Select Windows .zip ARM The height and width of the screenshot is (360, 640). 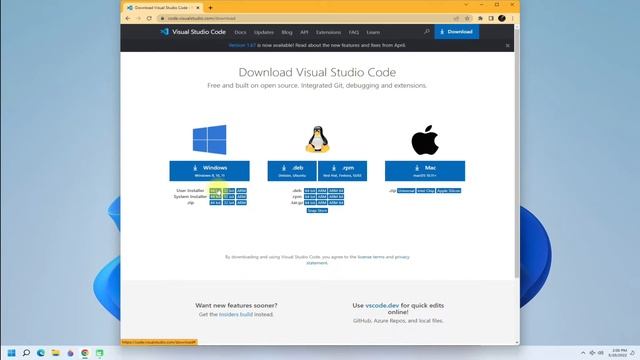pyautogui.click(x=242, y=202)
